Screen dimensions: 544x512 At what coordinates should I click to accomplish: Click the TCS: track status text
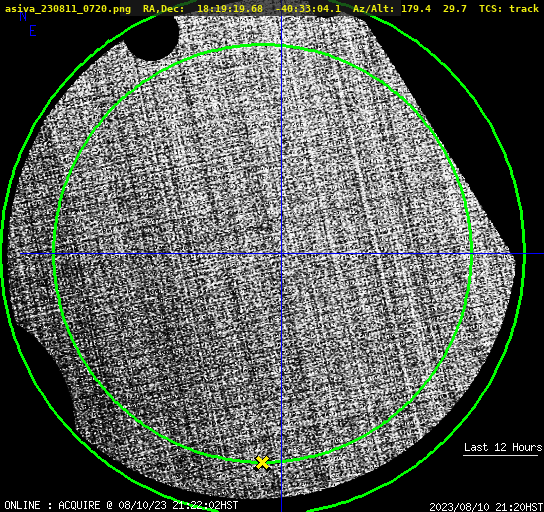[509, 8]
